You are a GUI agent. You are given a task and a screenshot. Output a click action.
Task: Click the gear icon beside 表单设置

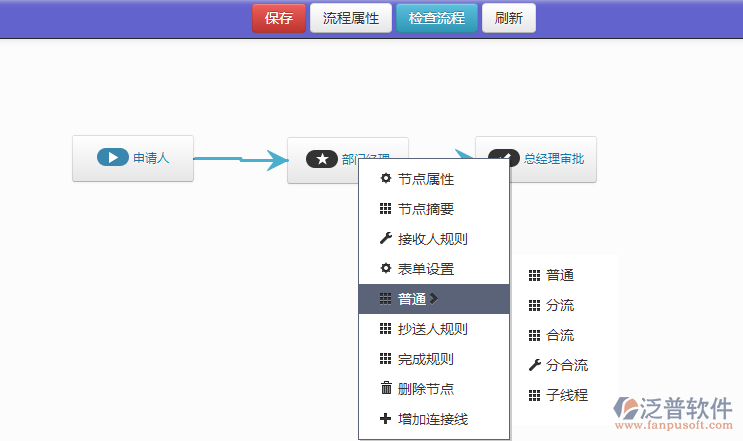click(386, 268)
